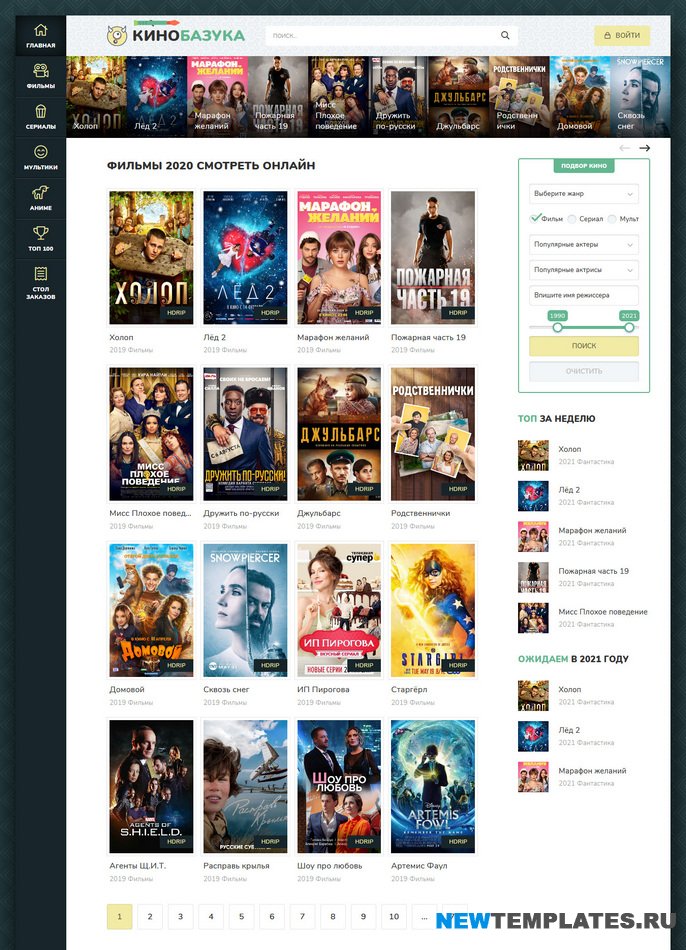Go to pagination page 2
The image size is (686, 950).
[x=150, y=916]
